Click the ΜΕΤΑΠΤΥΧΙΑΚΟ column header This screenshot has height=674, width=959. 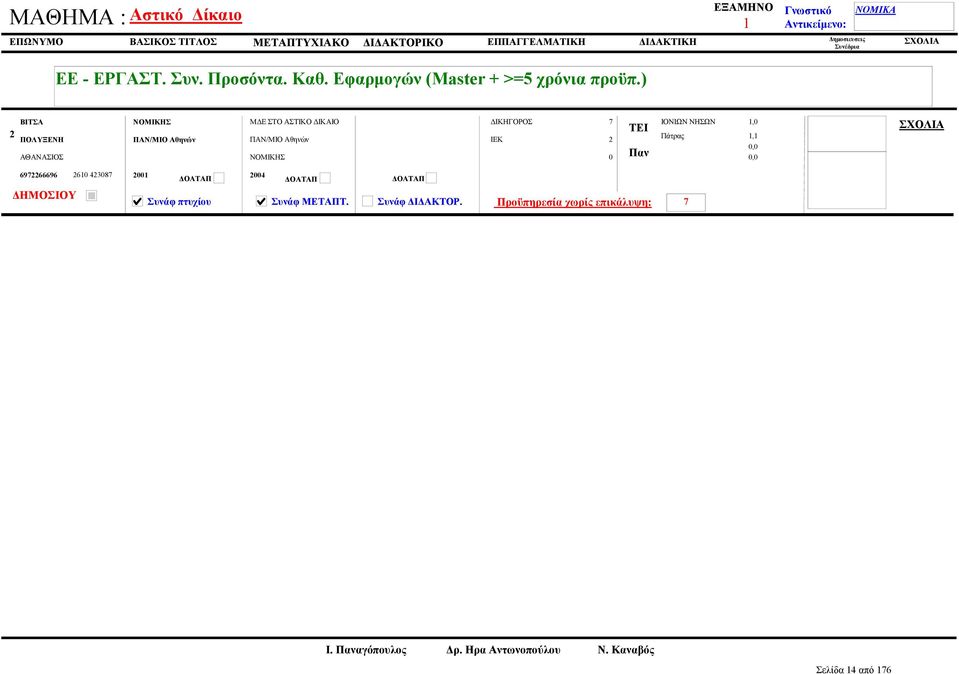(301, 42)
